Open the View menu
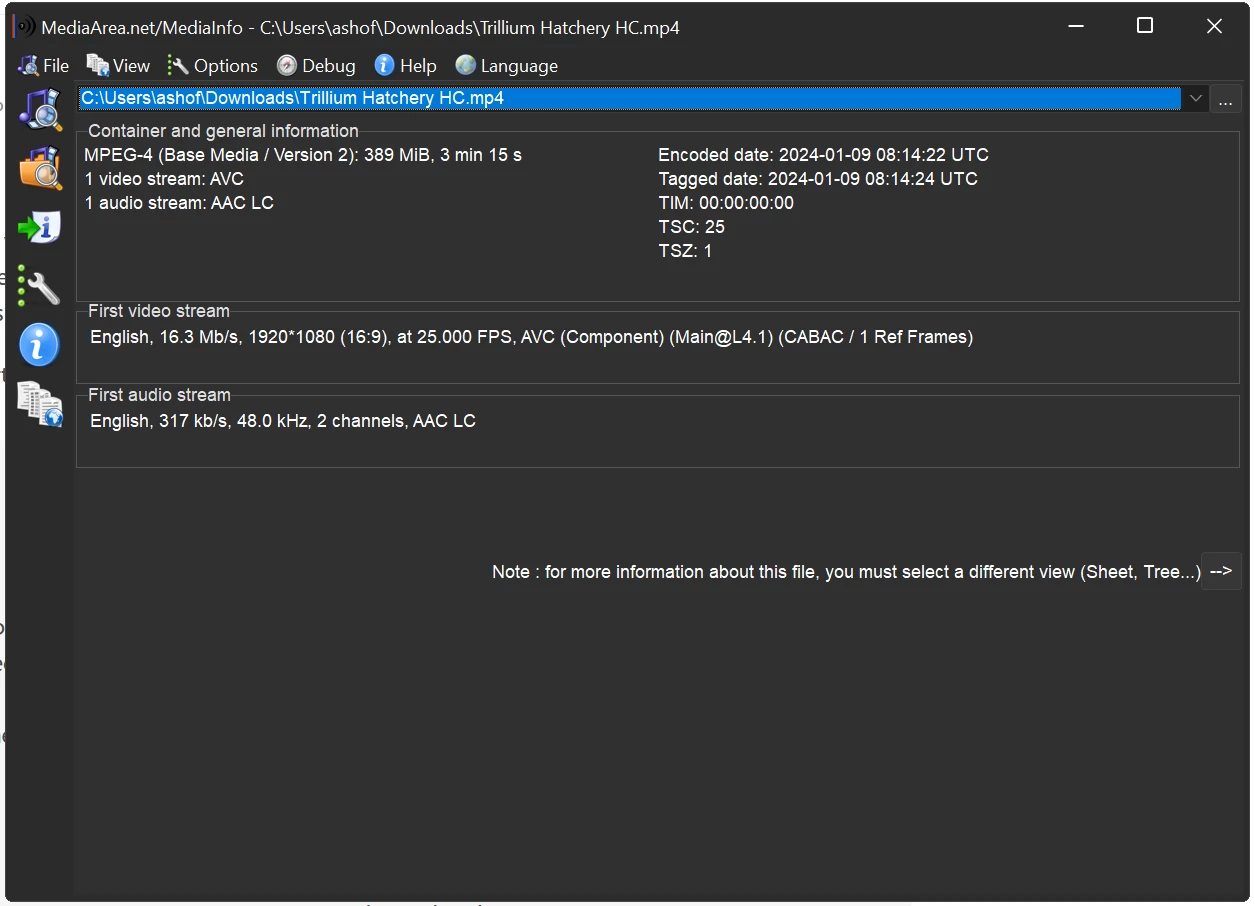This screenshot has width=1255, height=906. pos(118,66)
